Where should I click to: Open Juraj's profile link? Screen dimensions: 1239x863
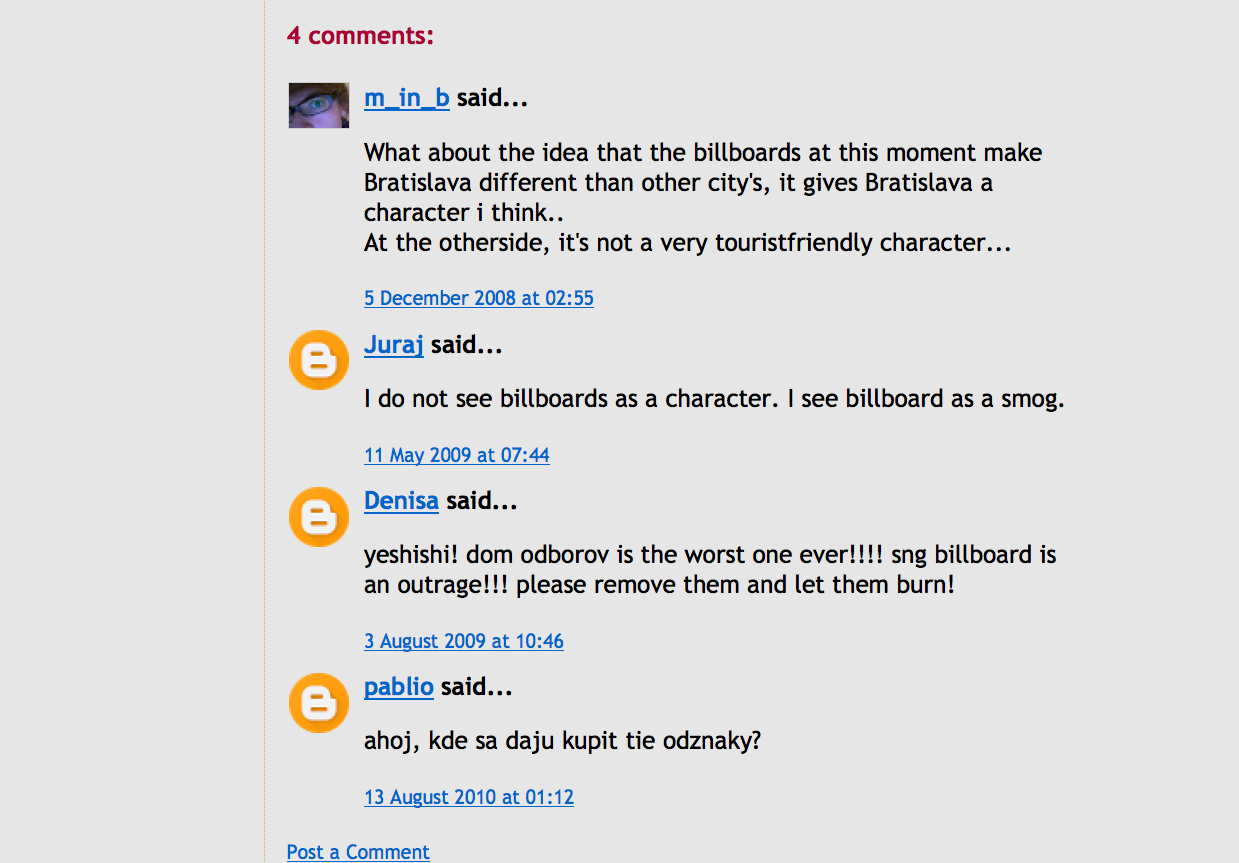(393, 345)
